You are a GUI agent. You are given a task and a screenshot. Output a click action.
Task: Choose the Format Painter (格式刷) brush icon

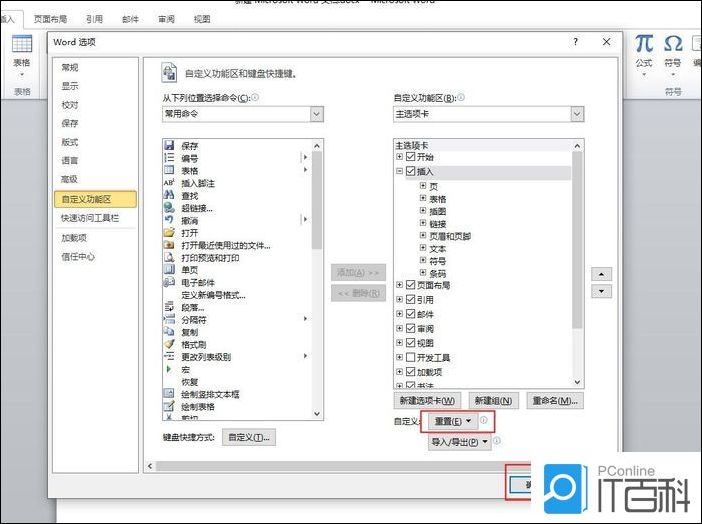169,344
